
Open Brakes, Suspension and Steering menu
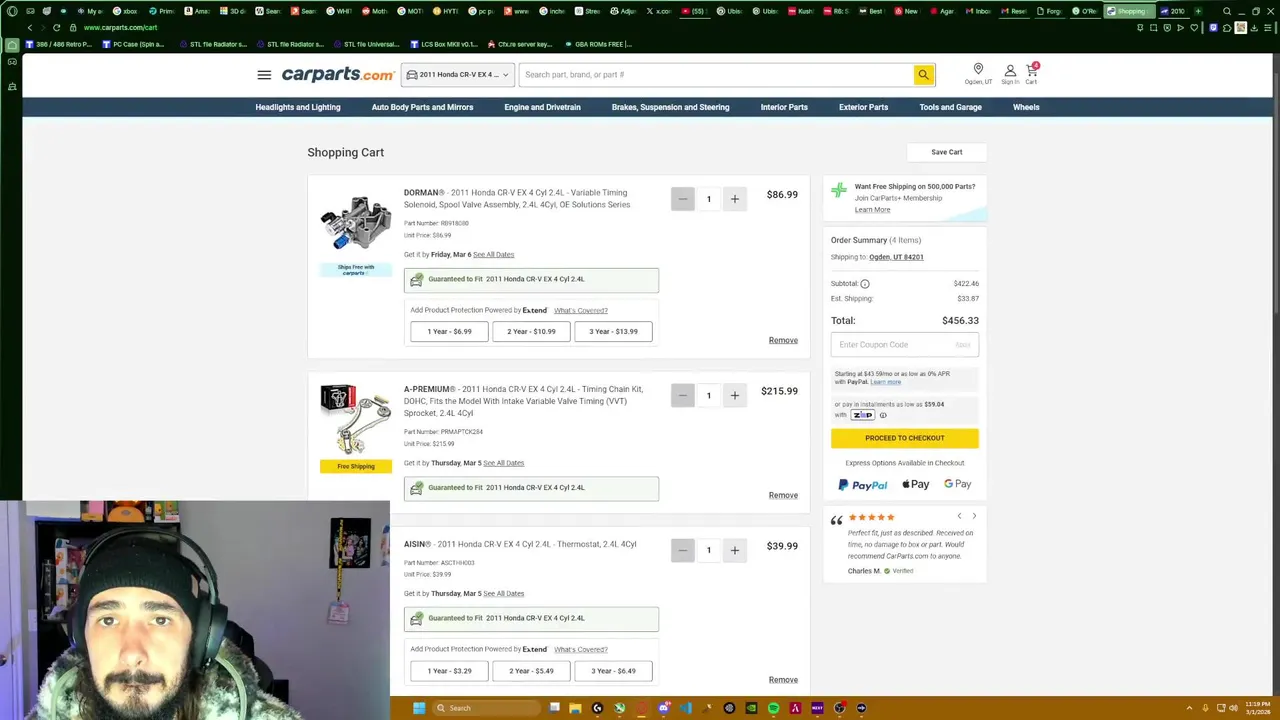670,107
